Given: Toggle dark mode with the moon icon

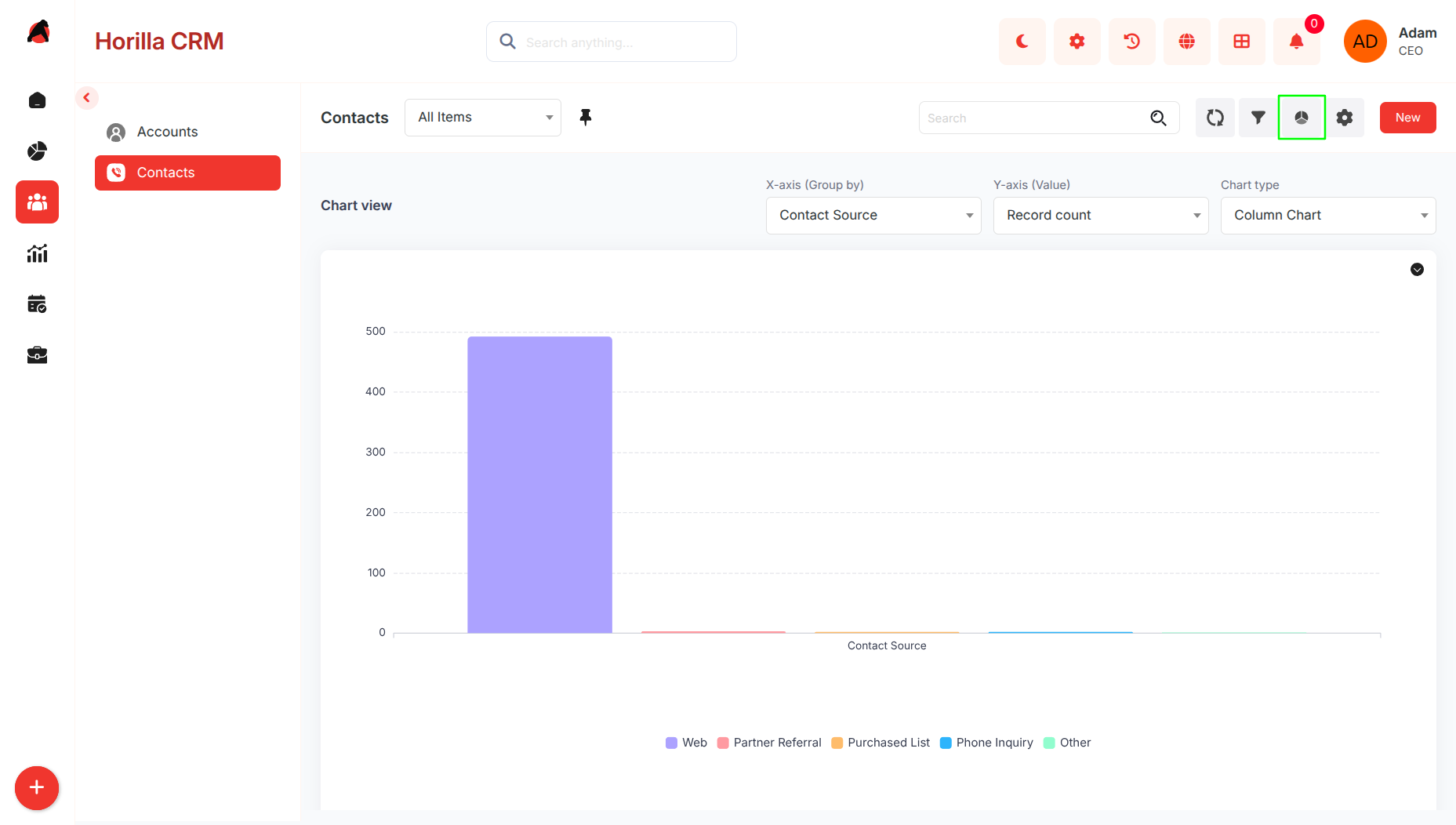Looking at the screenshot, I should click(x=1022, y=42).
